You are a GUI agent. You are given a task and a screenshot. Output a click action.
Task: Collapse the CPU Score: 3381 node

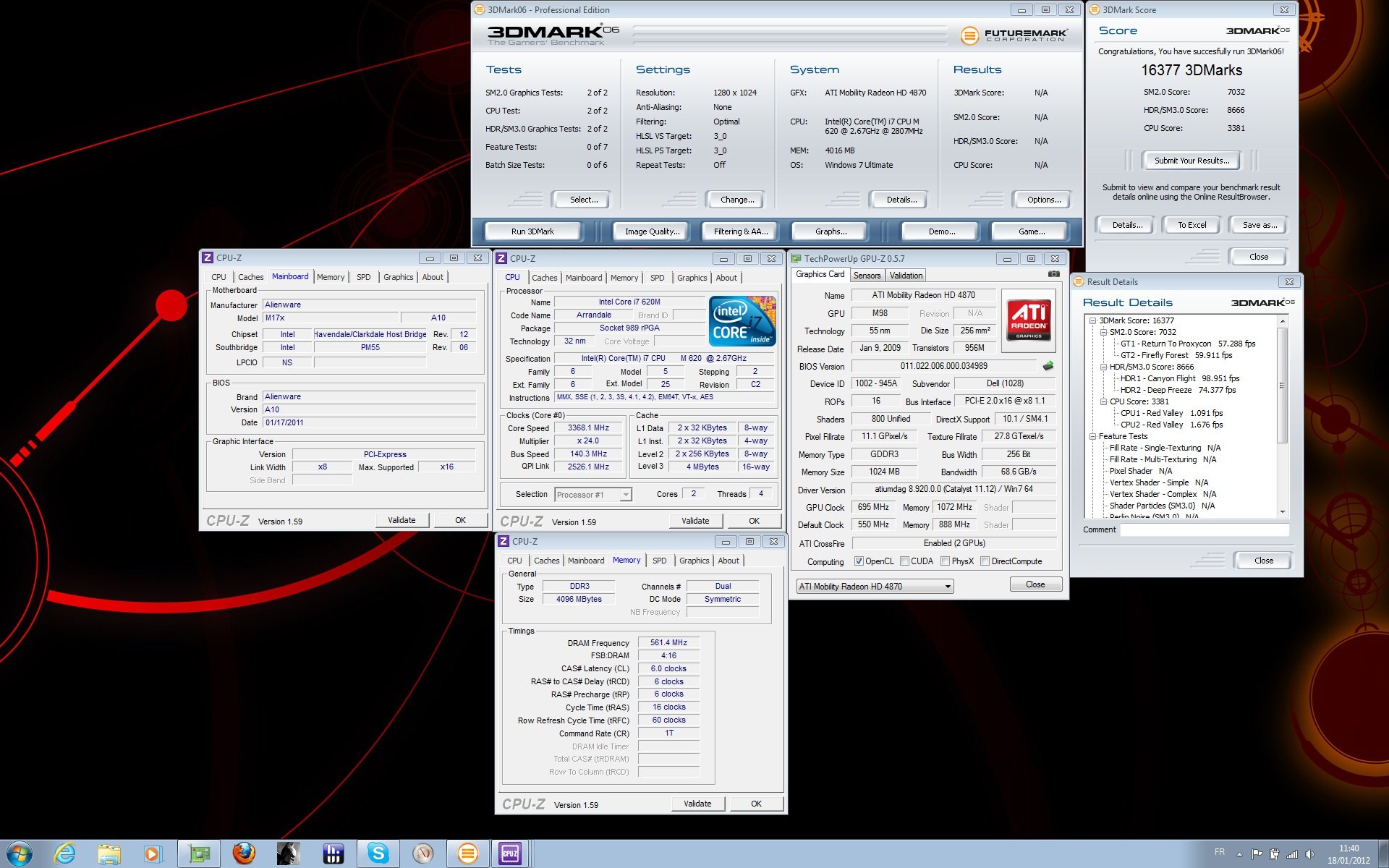(x=1103, y=401)
